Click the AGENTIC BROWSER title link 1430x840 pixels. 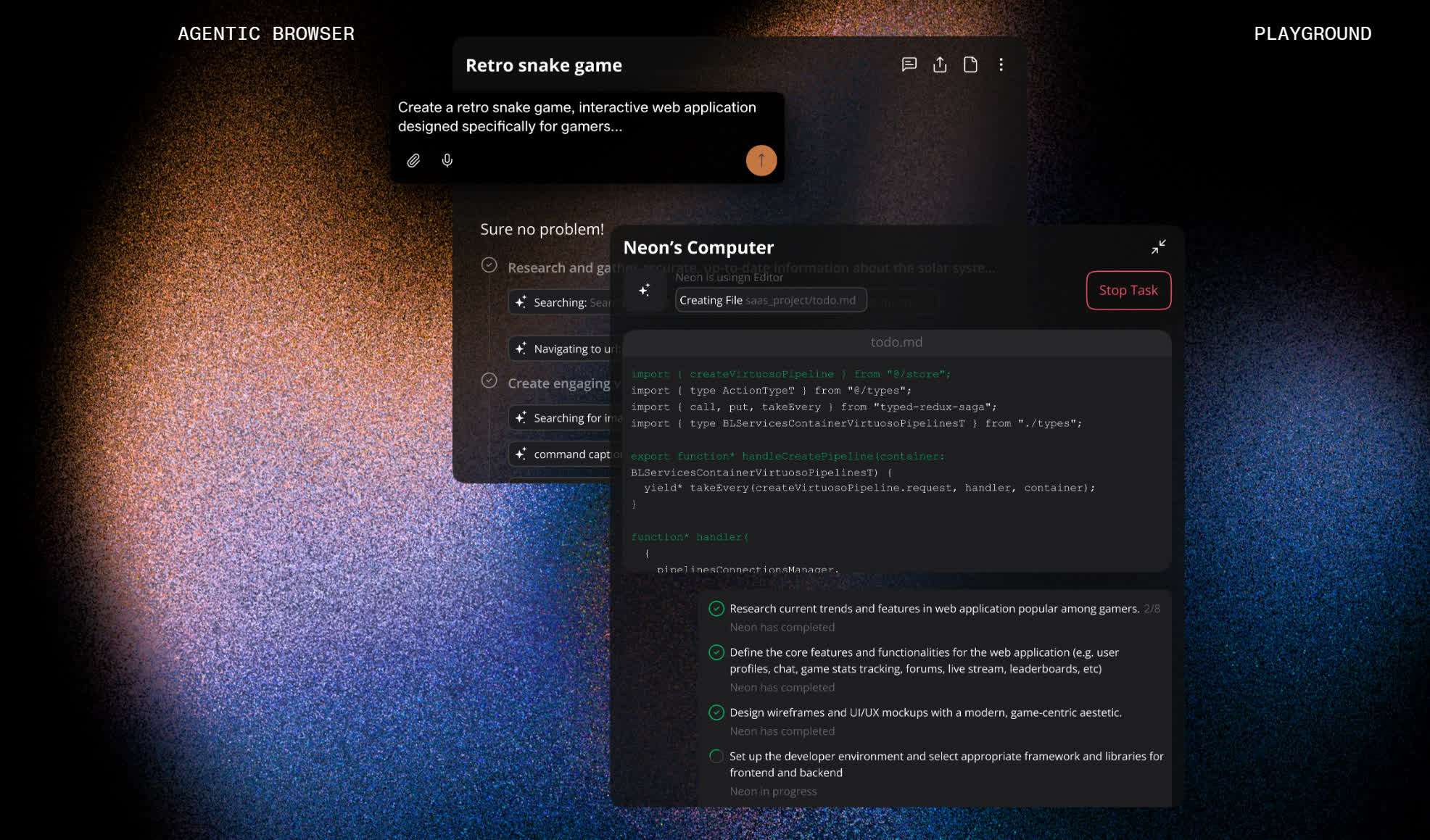(266, 33)
